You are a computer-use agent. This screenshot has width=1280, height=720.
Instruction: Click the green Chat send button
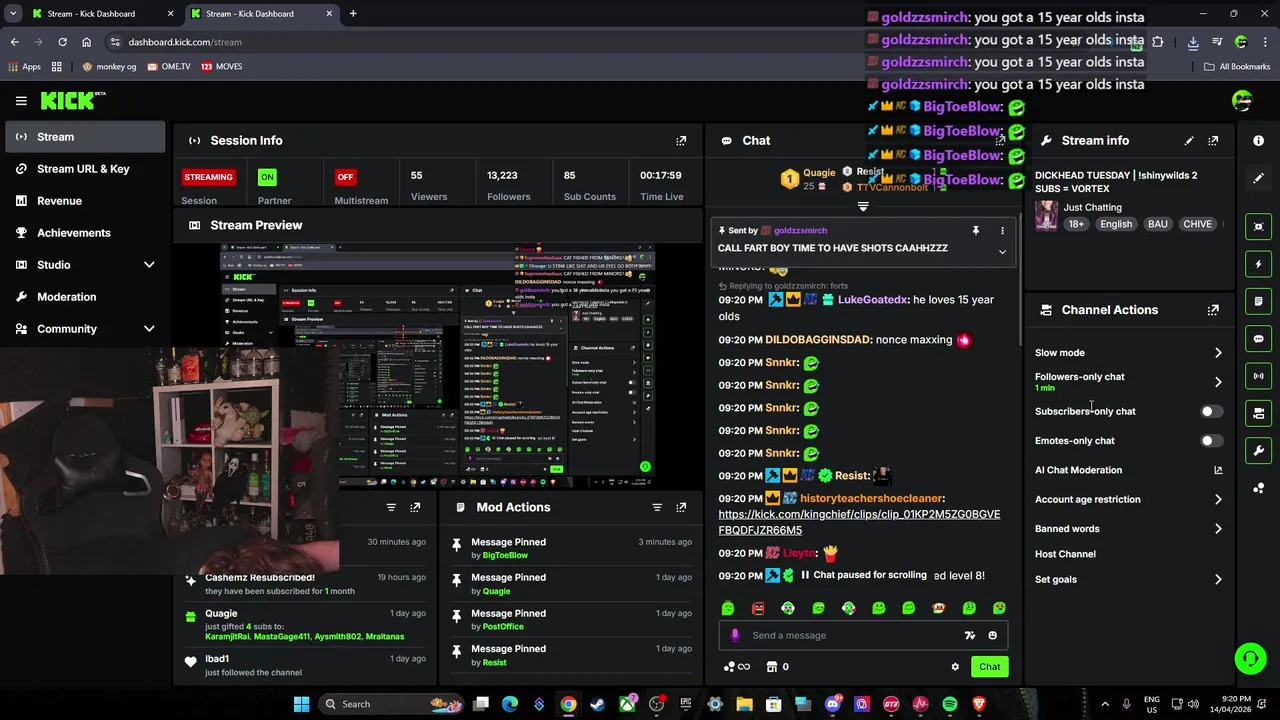pos(989,667)
